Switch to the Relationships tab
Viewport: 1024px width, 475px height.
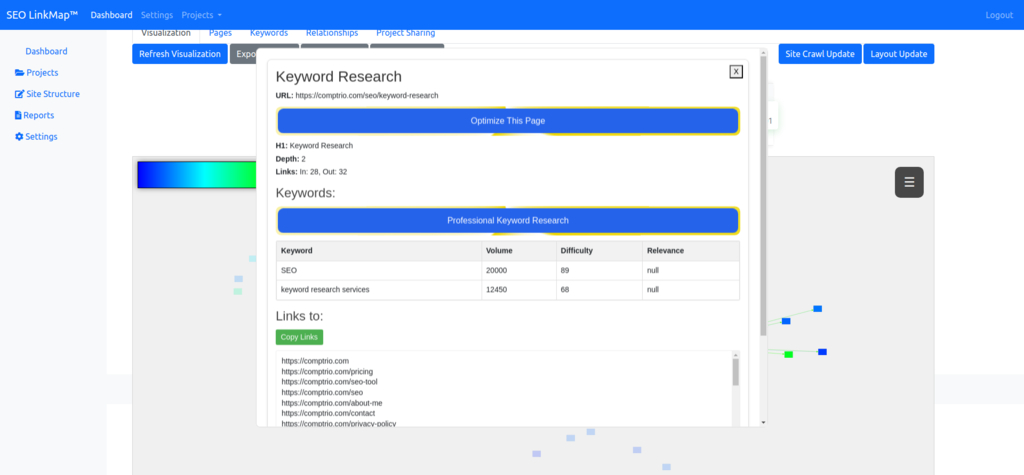pos(332,33)
